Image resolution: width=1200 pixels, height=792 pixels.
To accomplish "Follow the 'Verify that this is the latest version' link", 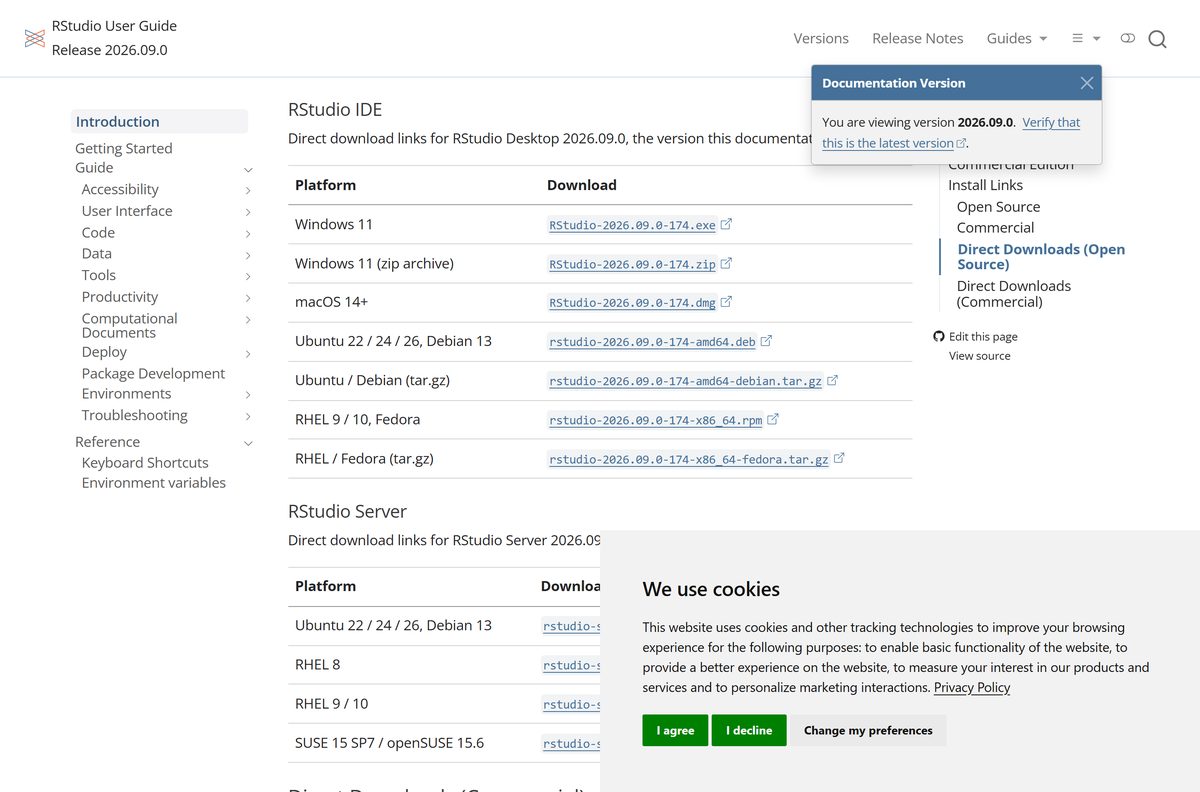I will (951, 132).
